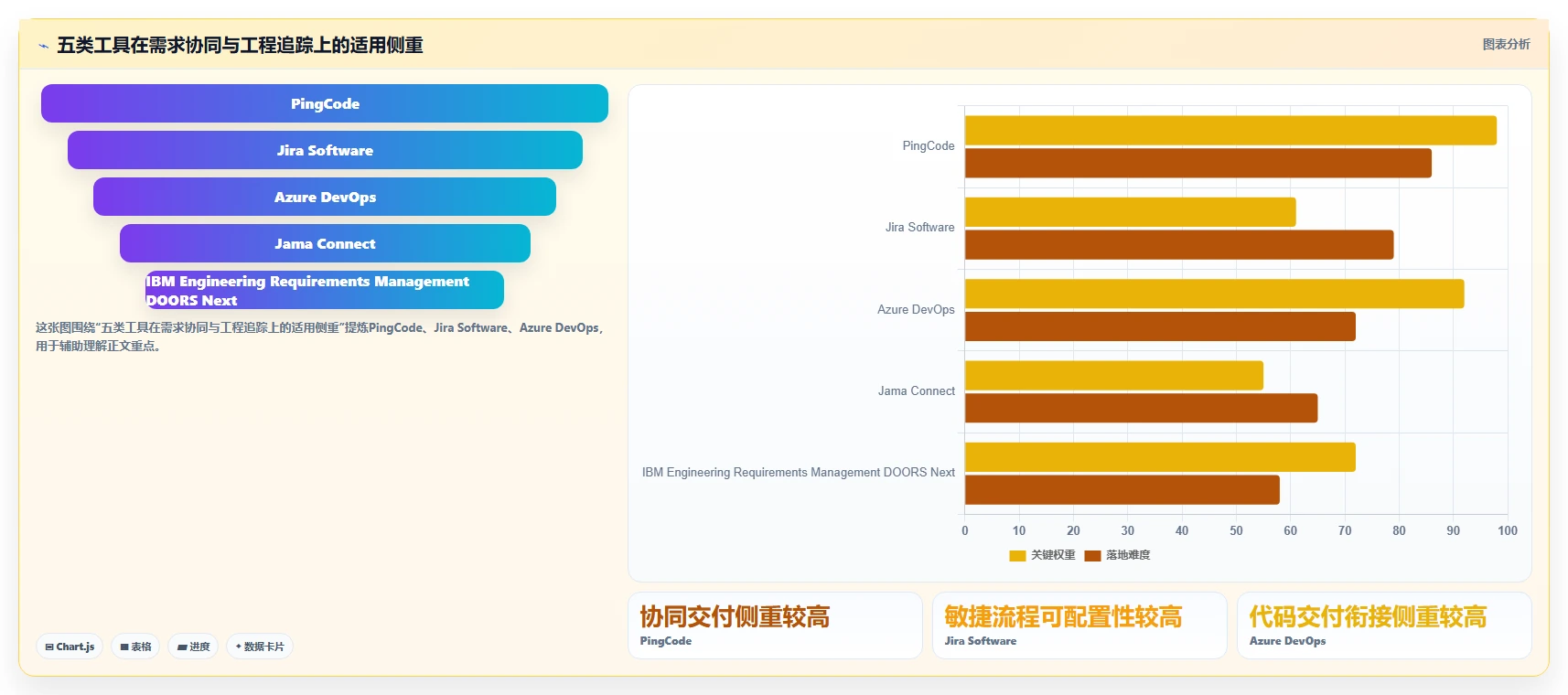Click the PingCode funnel bar
1568x695 pixels.
click(325, 103)
